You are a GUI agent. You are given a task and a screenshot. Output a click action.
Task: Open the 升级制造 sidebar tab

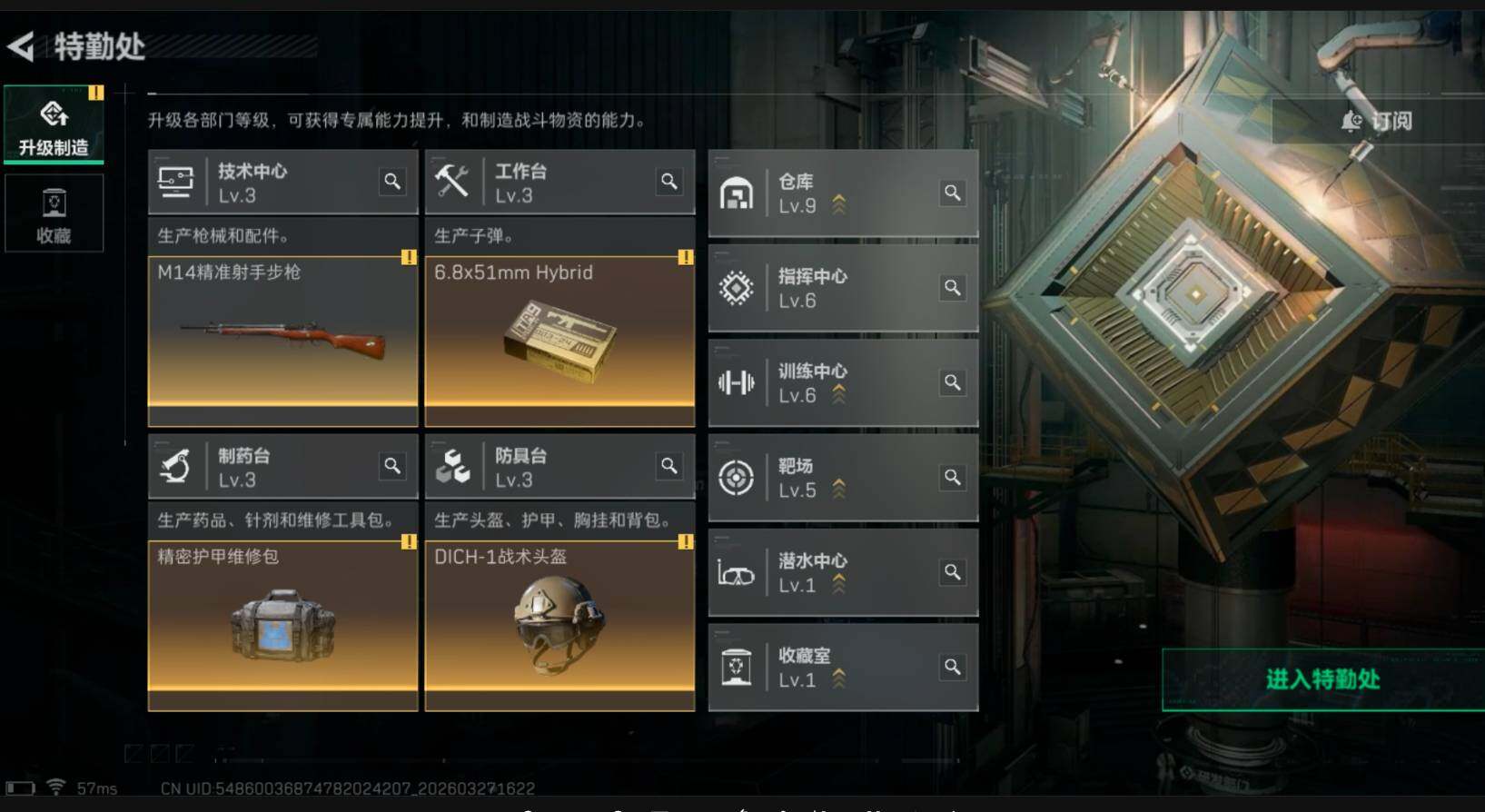(x=54, y=124)
